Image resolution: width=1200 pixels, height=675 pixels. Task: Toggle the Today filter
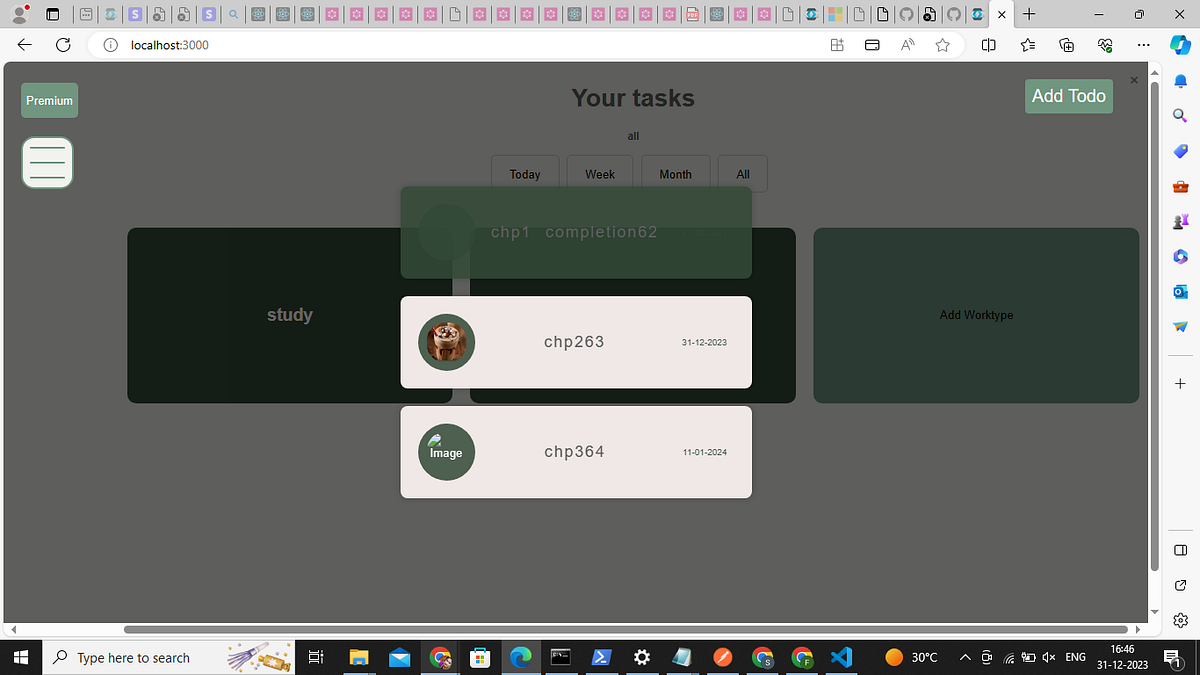[525, 173]
